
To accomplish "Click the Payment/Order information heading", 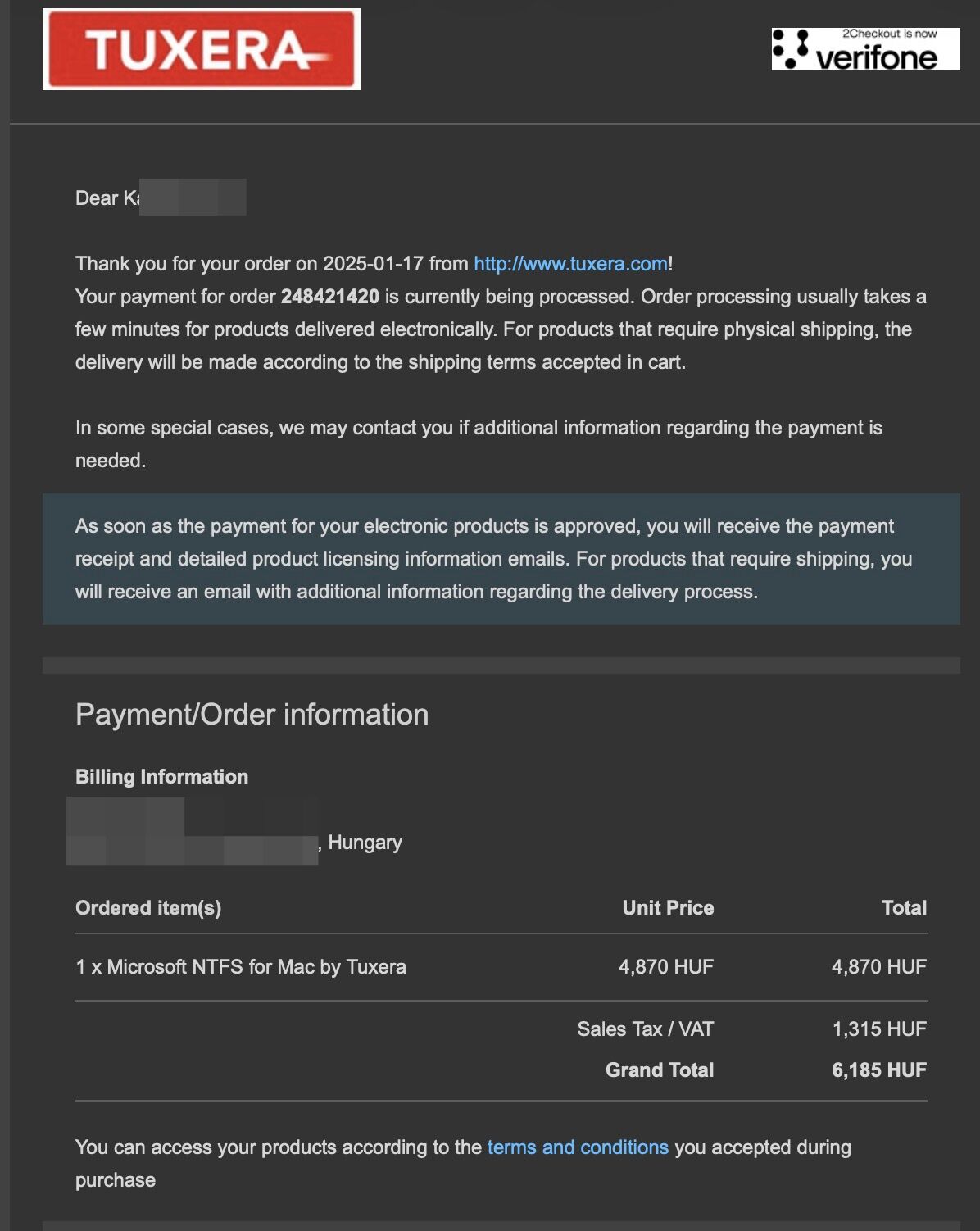I will point(252,715).
